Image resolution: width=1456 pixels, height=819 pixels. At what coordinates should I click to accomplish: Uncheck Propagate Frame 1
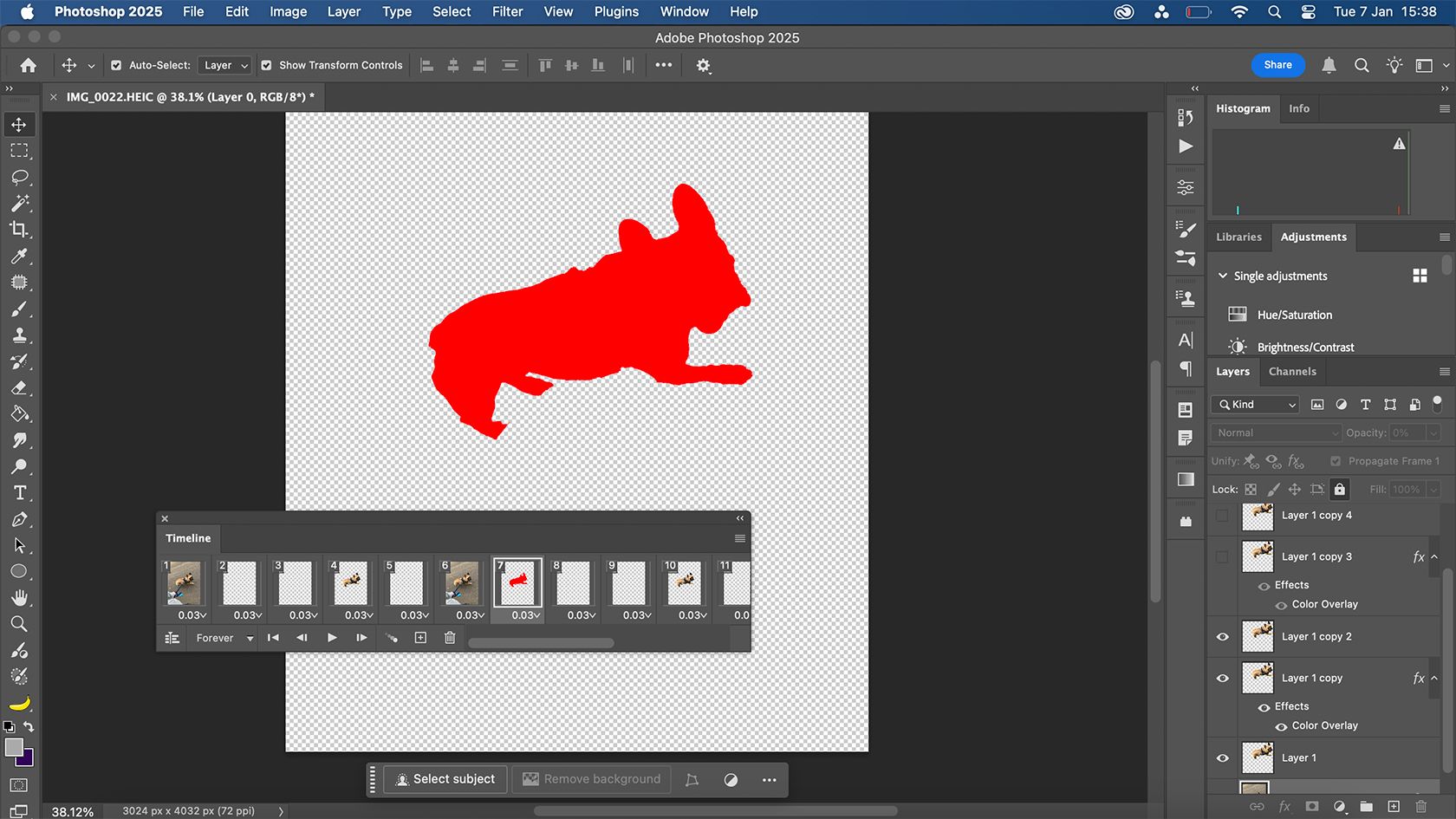1336,461
